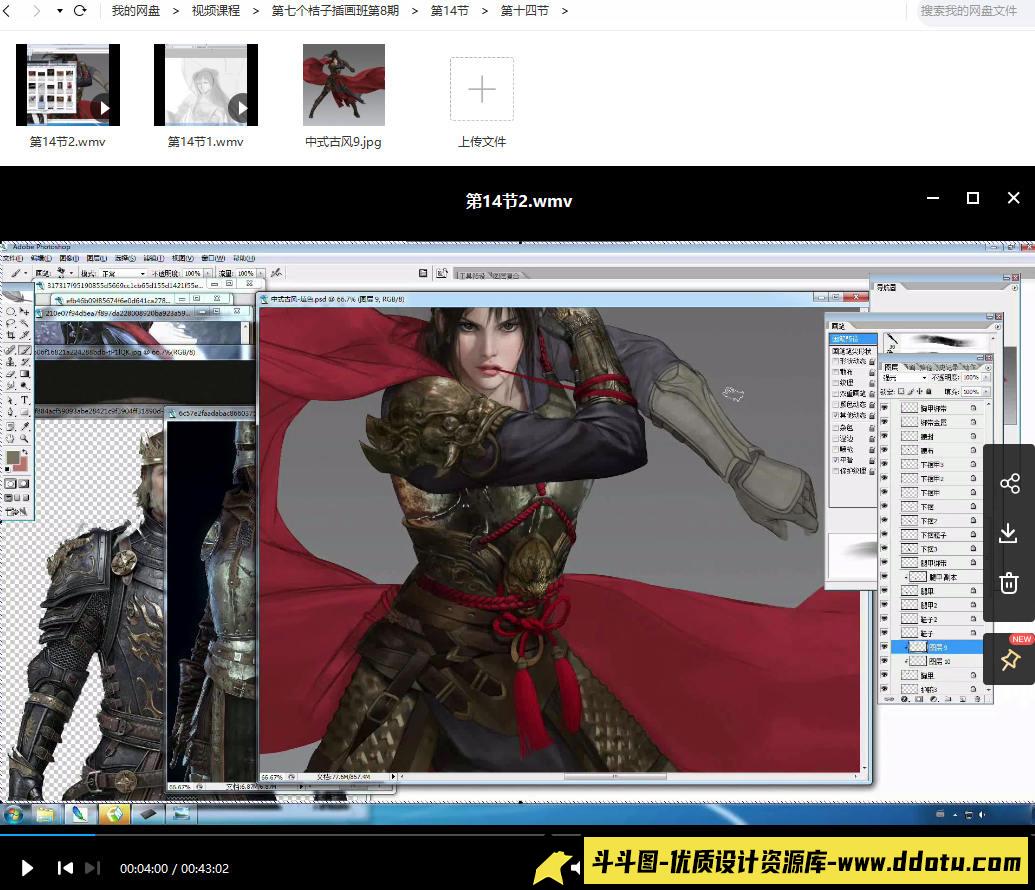
Task: Select the Crop tool in Photoshop toolbox
Action: pos(10,335)
